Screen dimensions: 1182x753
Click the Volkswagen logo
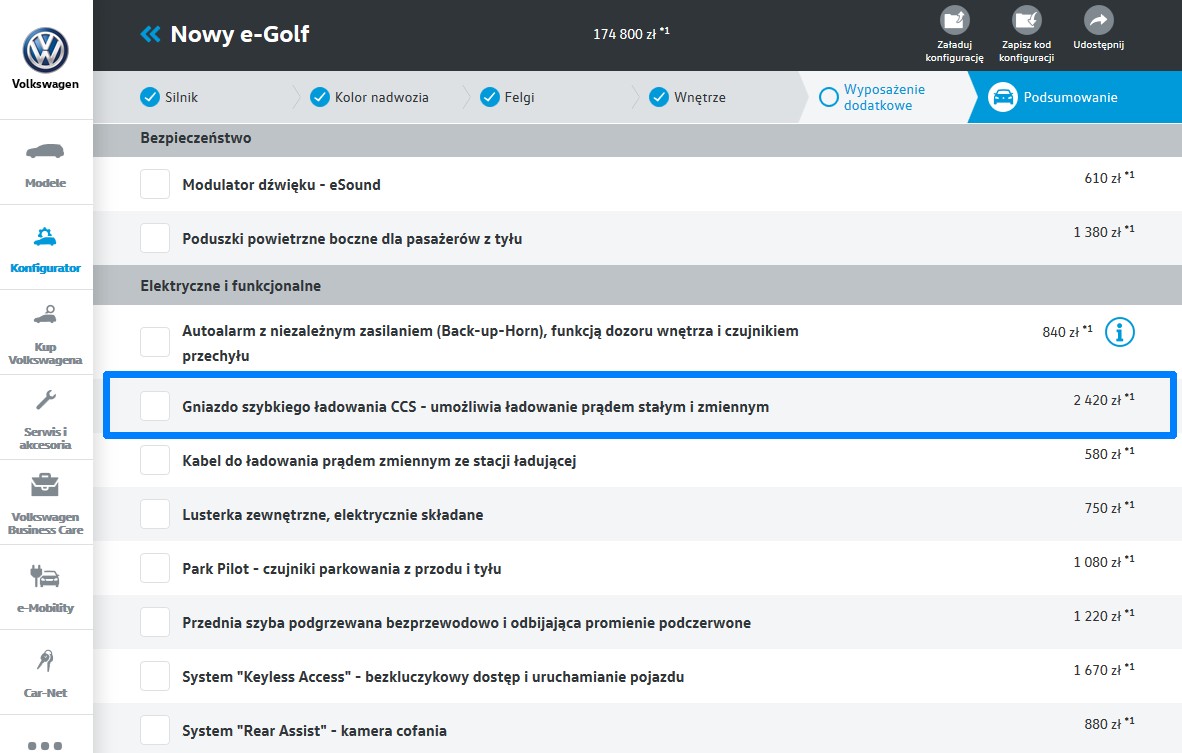click(45, 51)
